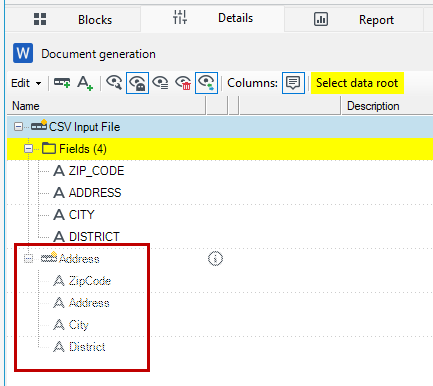Select the greyed District field
Viewport: 433px width, 386px height.
[87, 347]
